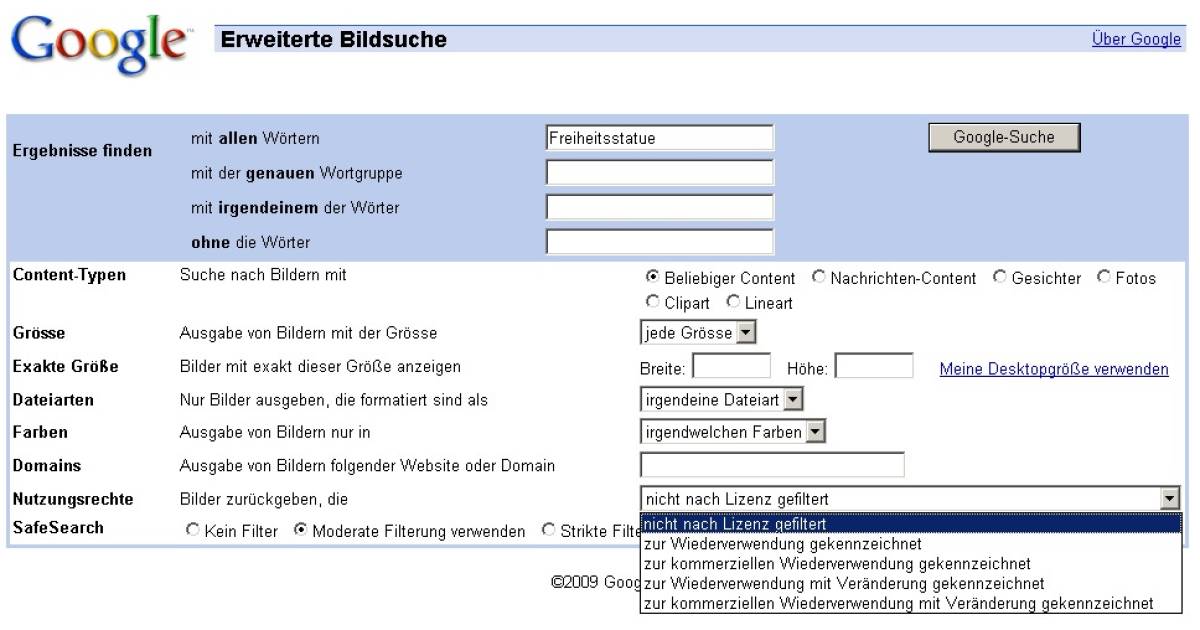Open the Über Google link

point(1137,39)
